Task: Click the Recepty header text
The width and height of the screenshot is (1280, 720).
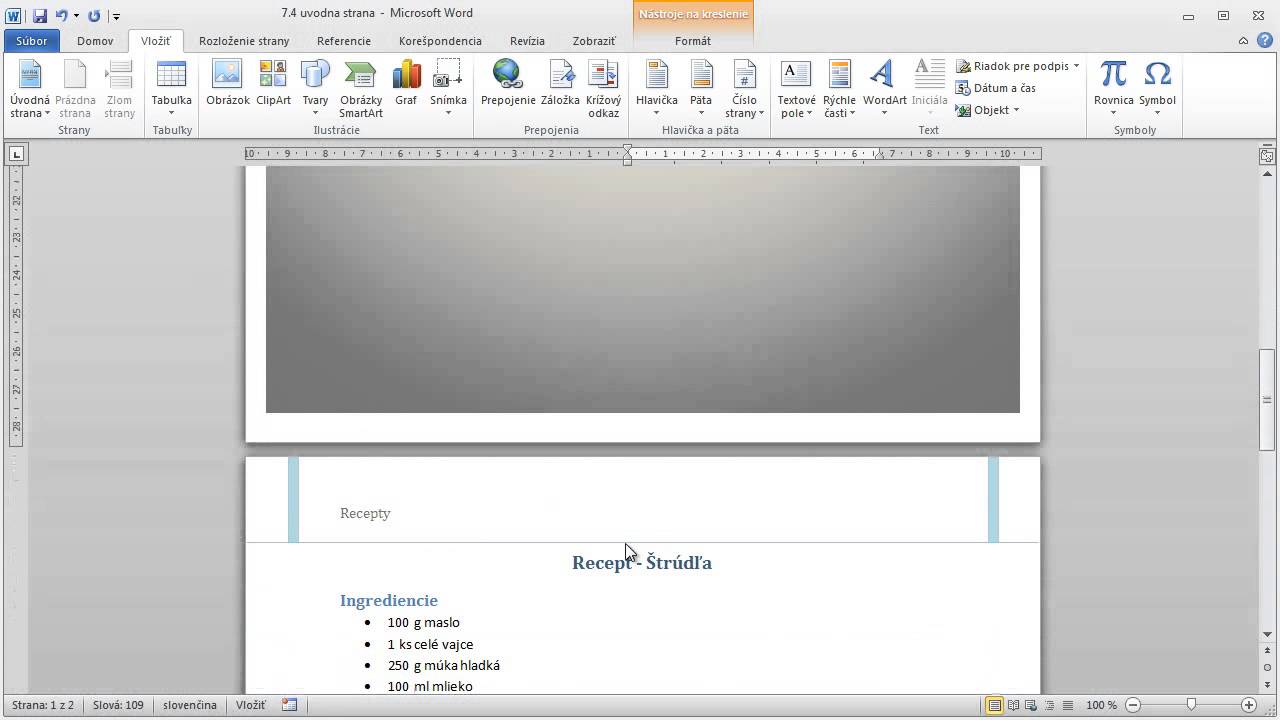Action: [x=365, y=513]
